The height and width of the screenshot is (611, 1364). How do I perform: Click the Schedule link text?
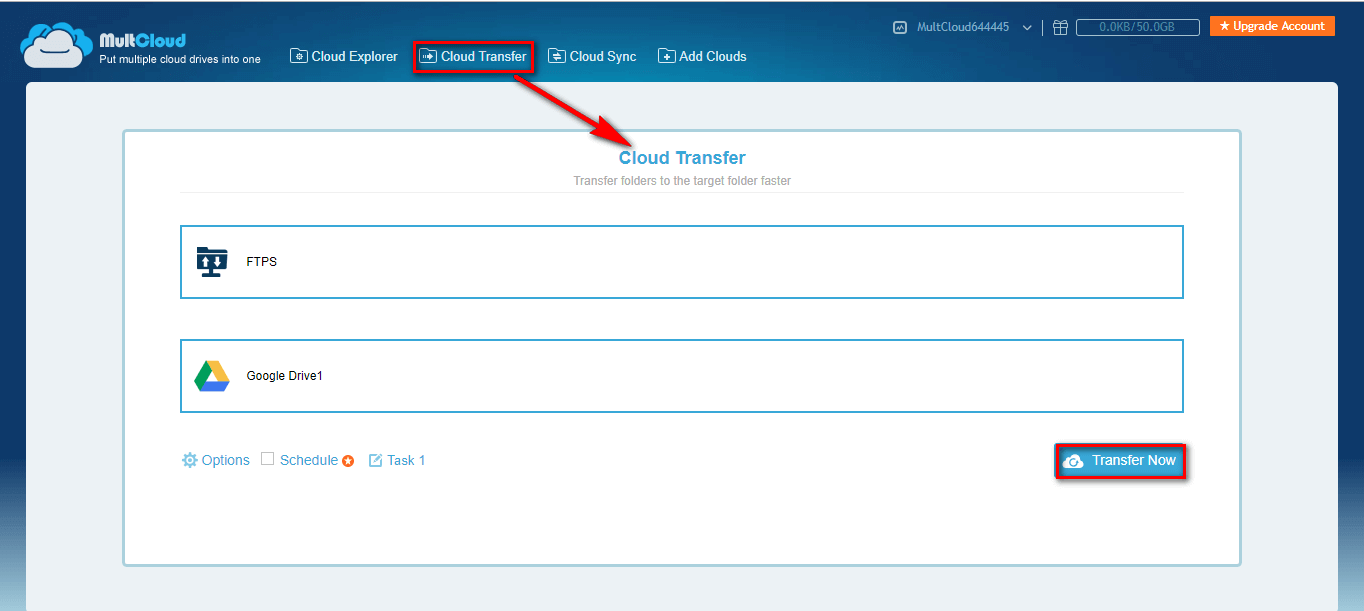pyautogui.click(x=309, y=460)
